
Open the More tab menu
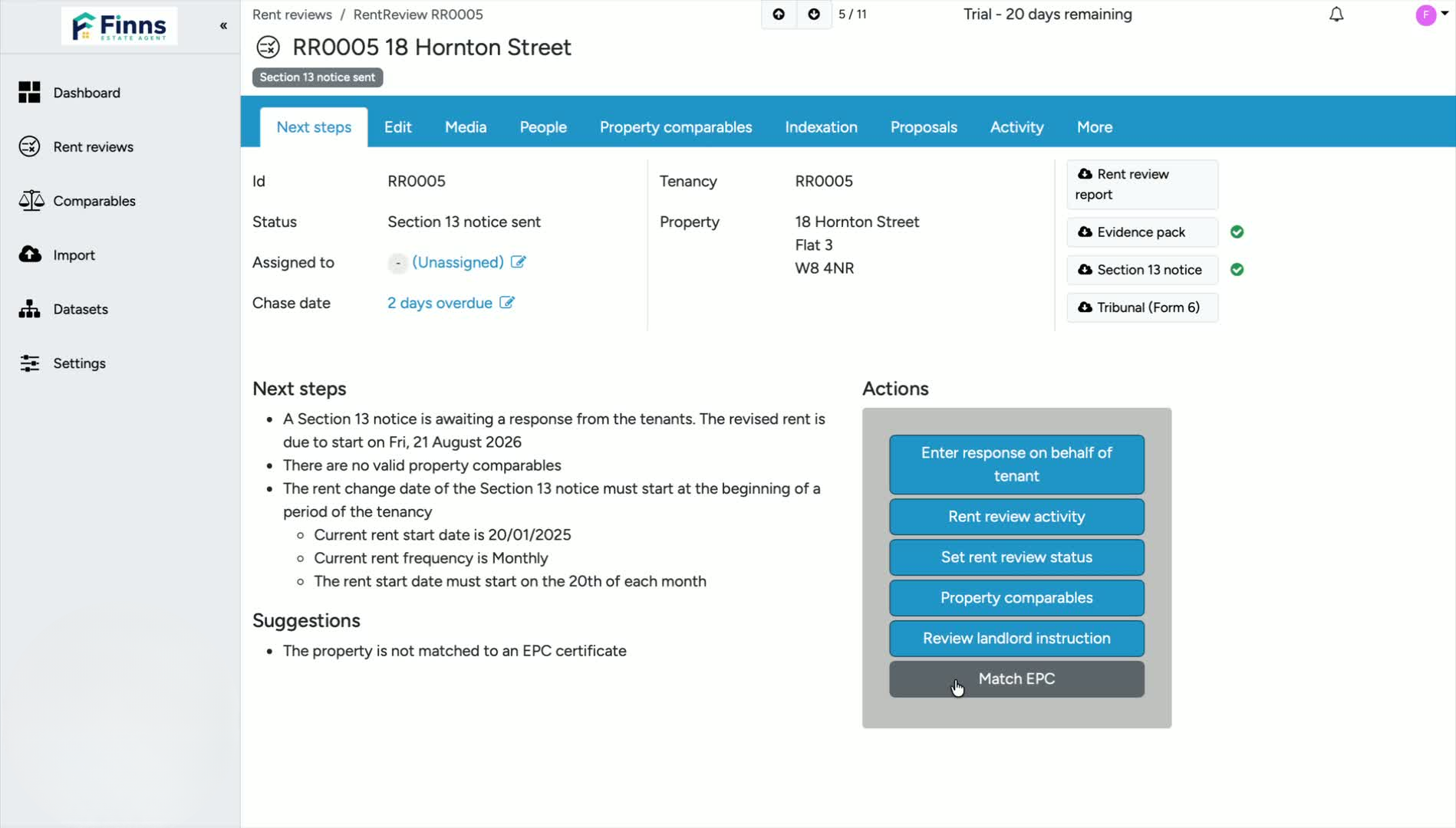(x=1094, y=127)
